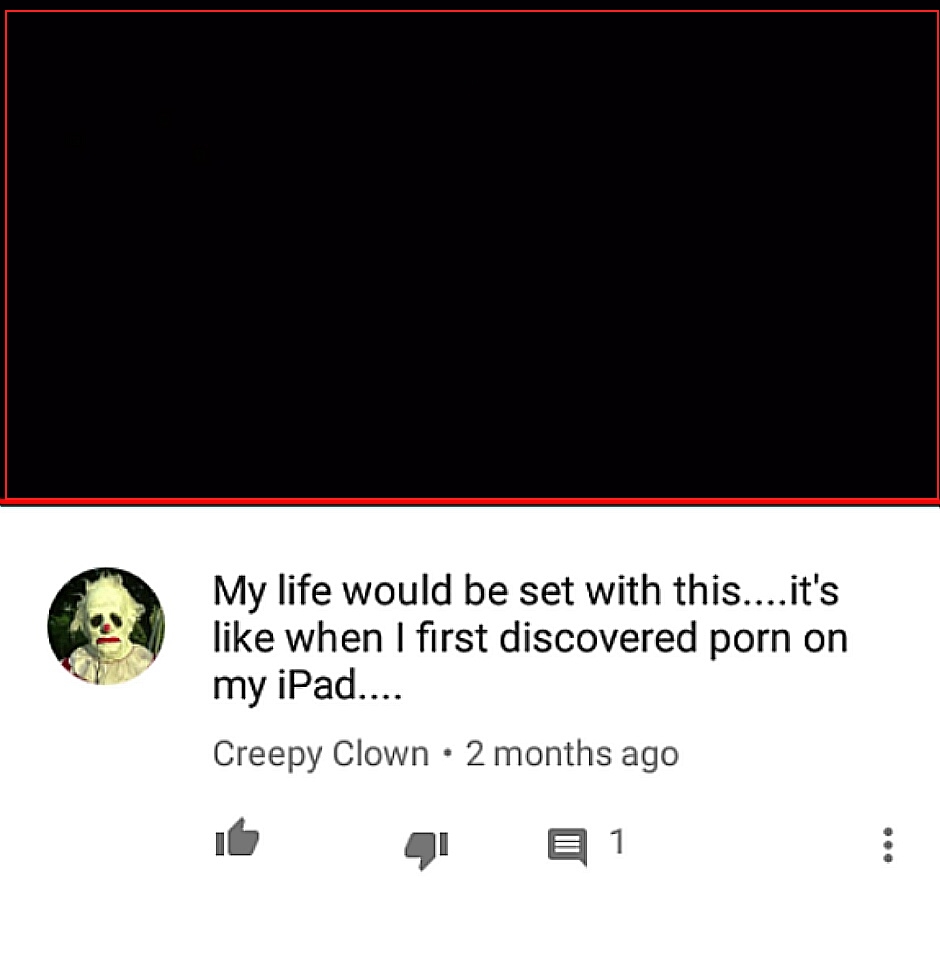
Task: Open the three-dot more options menu
Action: (x=887, y=845)
